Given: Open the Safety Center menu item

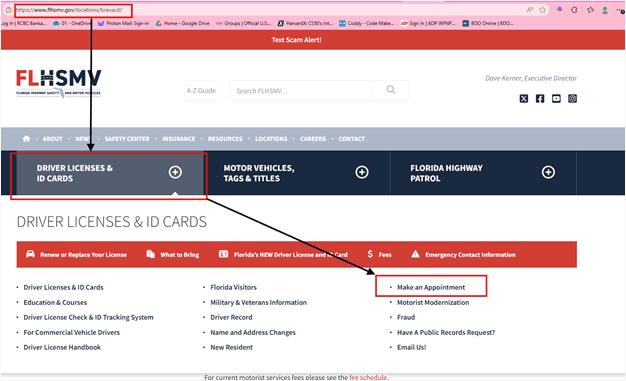Looking at the screenshot, I should coord(127,139).
